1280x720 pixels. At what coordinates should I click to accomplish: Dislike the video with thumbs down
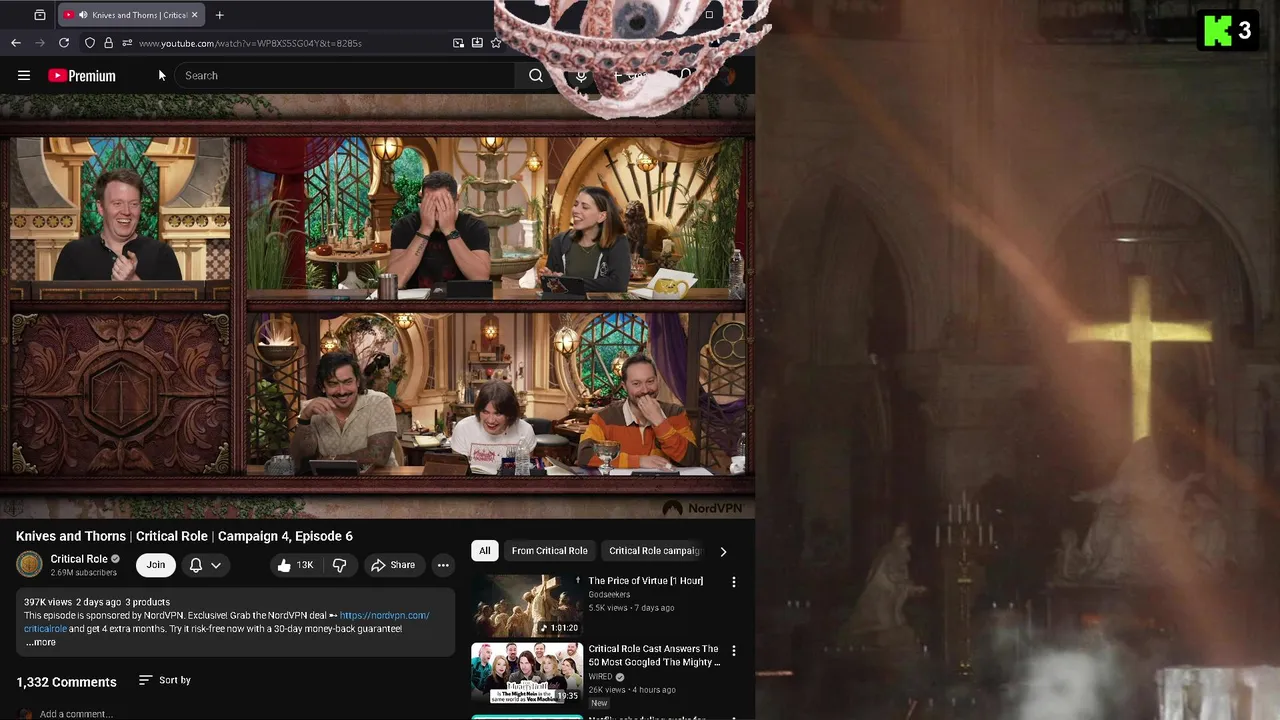click(339, 565)
